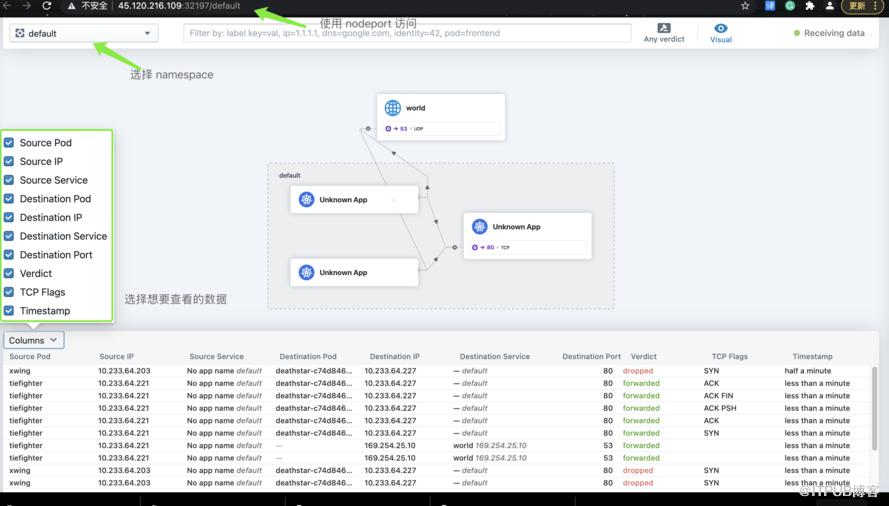The image size is (889, 506).
Task: Click the 80 TCP port entry in Unknown App
Action: 528,247
